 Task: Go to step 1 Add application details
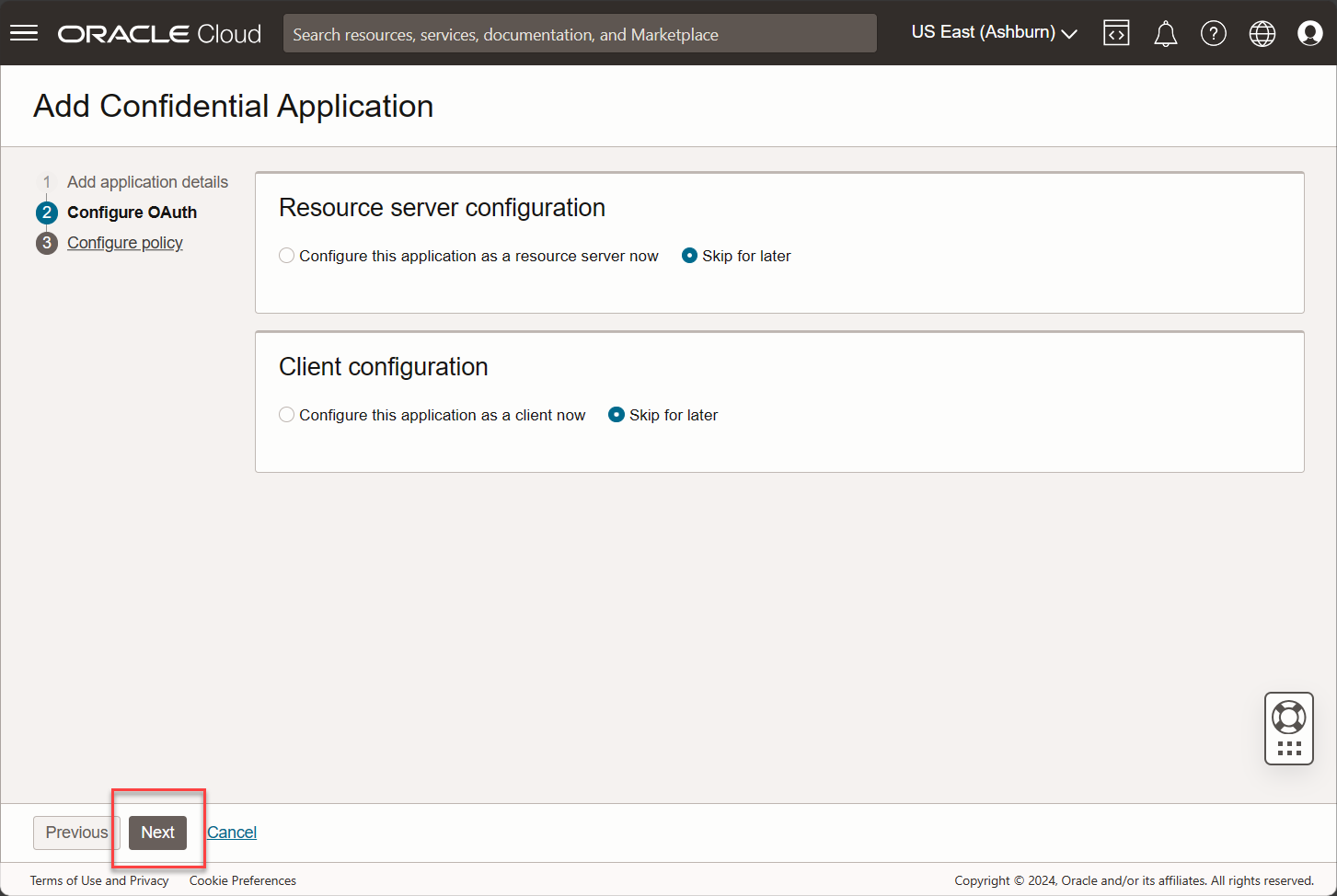147,181
